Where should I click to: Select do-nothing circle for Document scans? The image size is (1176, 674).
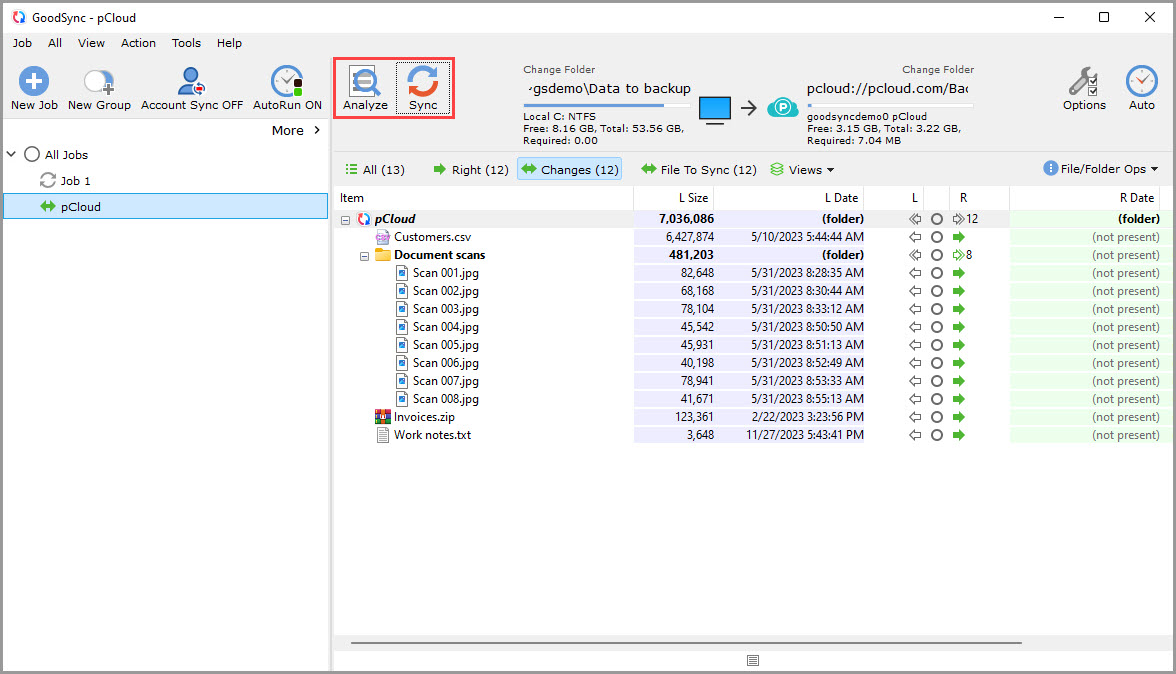pyautogui.click(x=937, y=255)
